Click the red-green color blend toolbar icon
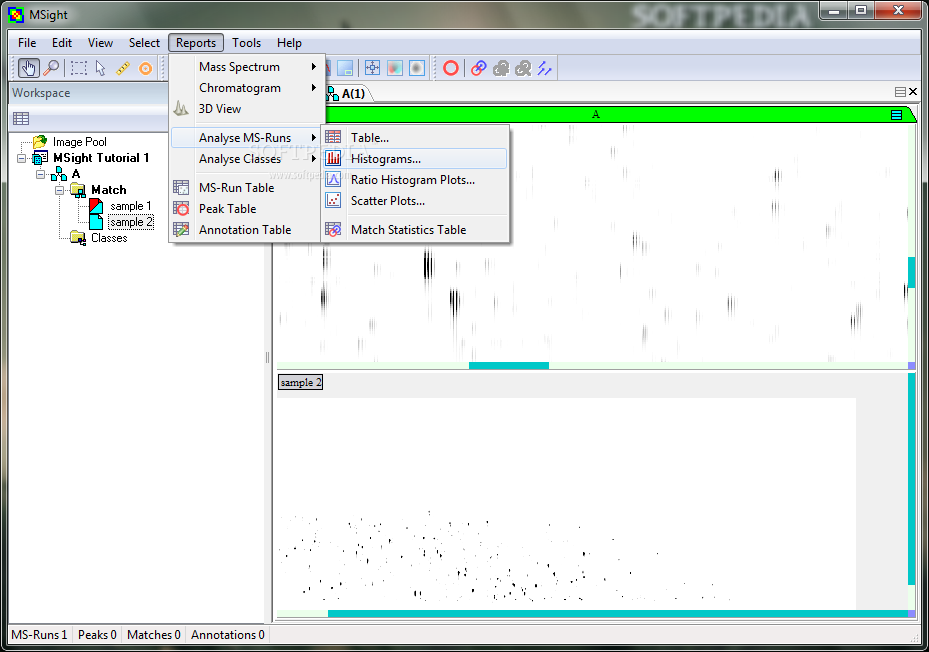This screenshot has width=929, height=652. 395,68
